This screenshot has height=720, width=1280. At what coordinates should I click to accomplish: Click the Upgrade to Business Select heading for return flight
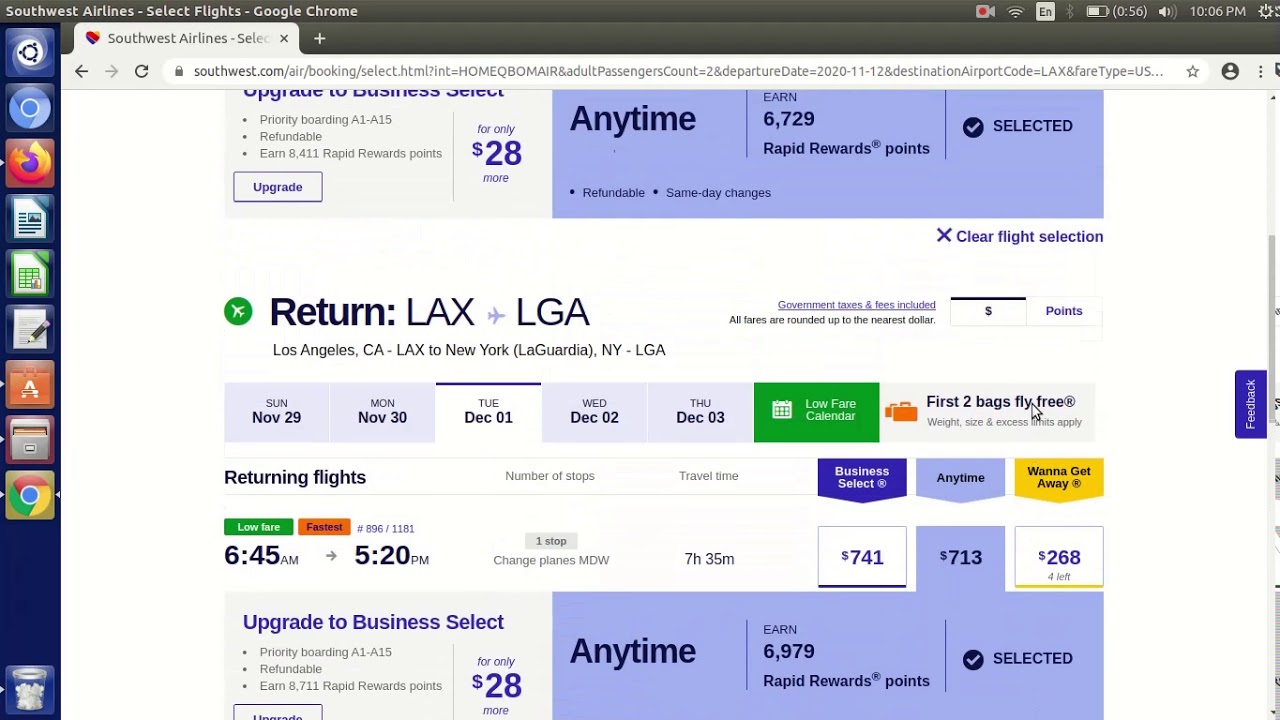[x=373, y=622]
